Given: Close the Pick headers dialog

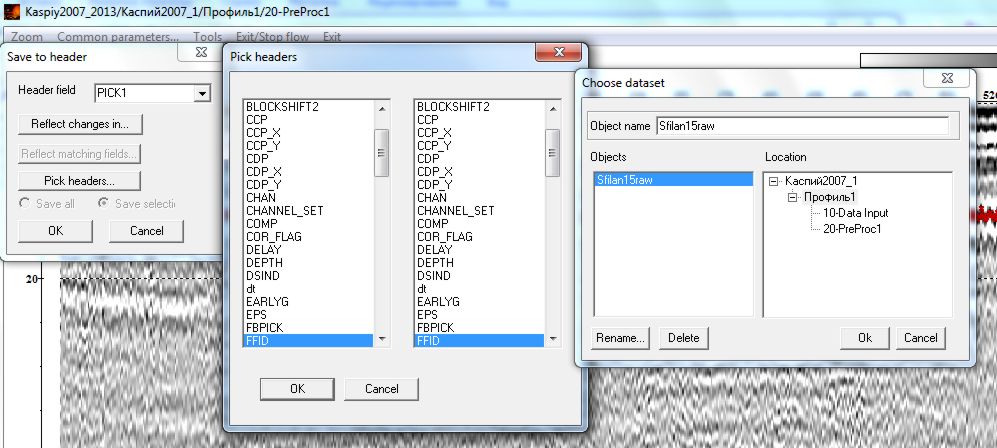Looking at the screenshot, I should [x=558, y=52].
